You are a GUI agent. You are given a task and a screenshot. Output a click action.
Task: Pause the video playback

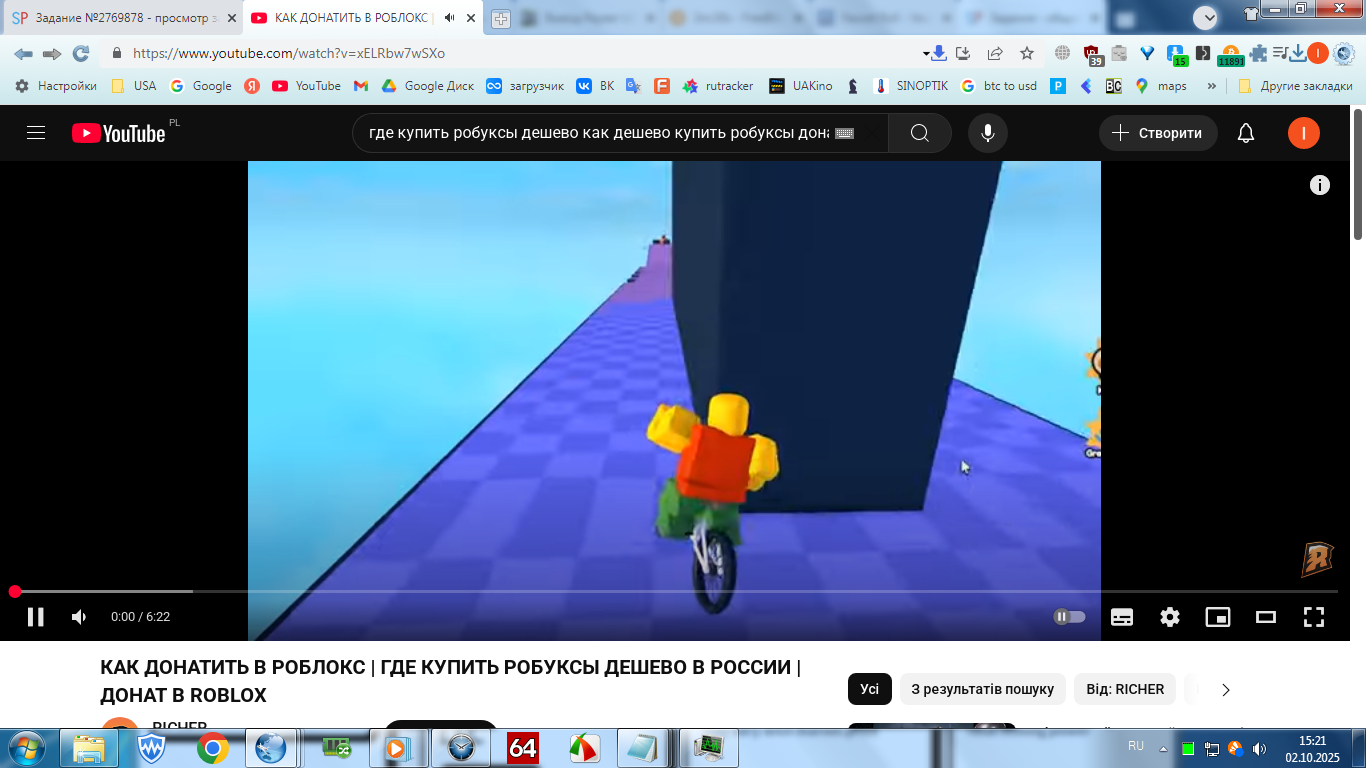click(35, 617)
